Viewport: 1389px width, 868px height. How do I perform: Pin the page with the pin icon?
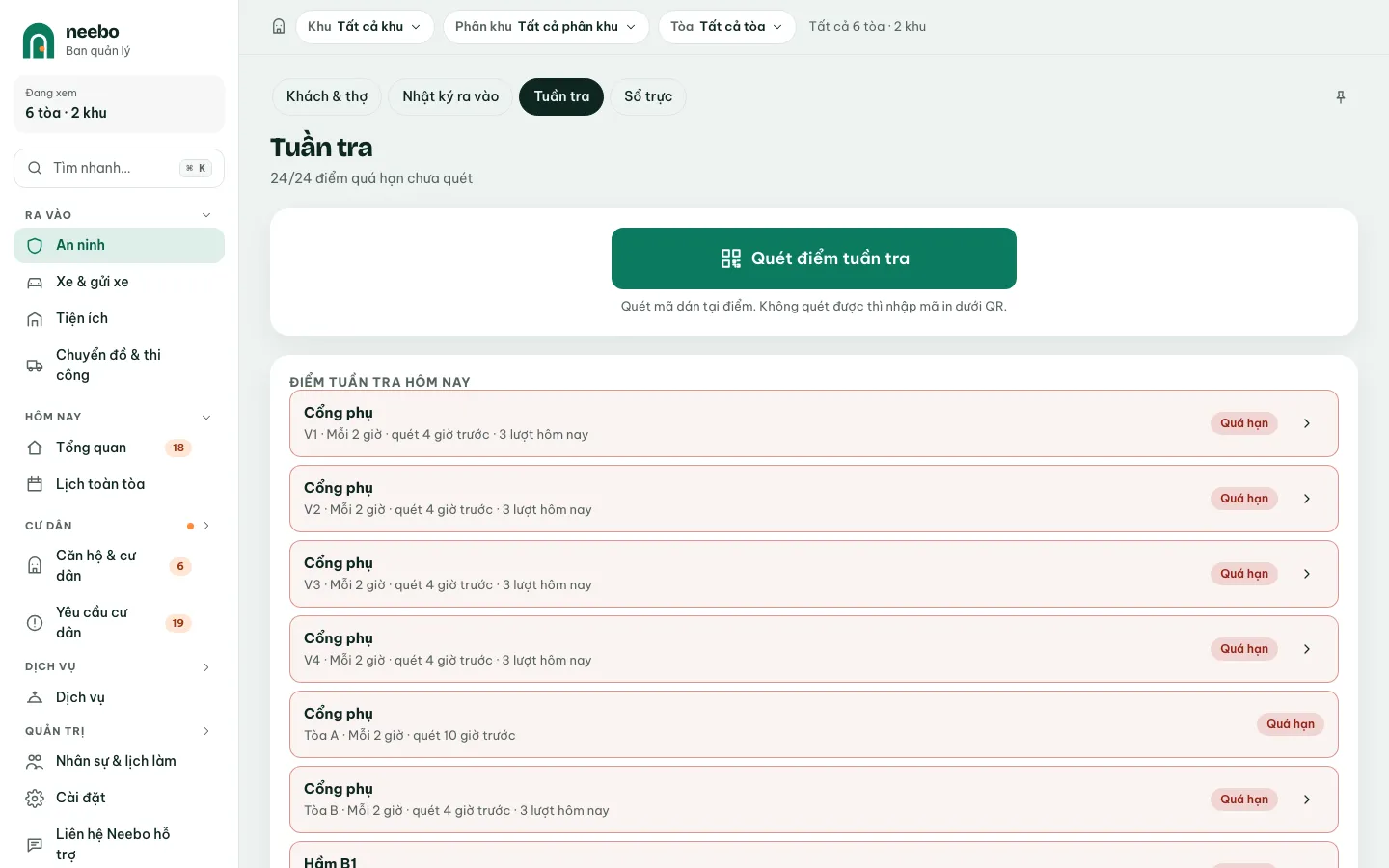point(1340,97)
